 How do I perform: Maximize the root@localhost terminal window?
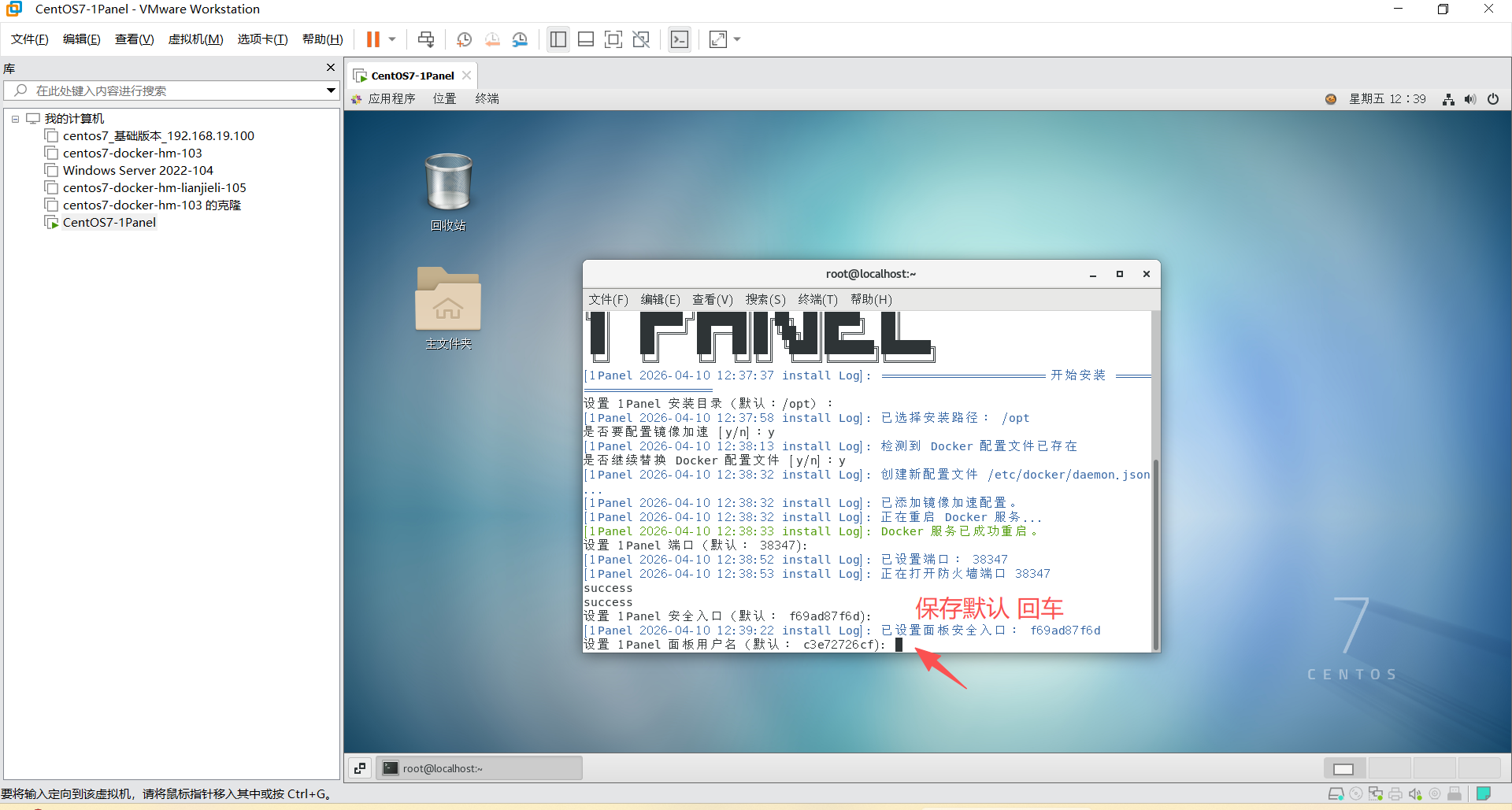(1120, 275)
